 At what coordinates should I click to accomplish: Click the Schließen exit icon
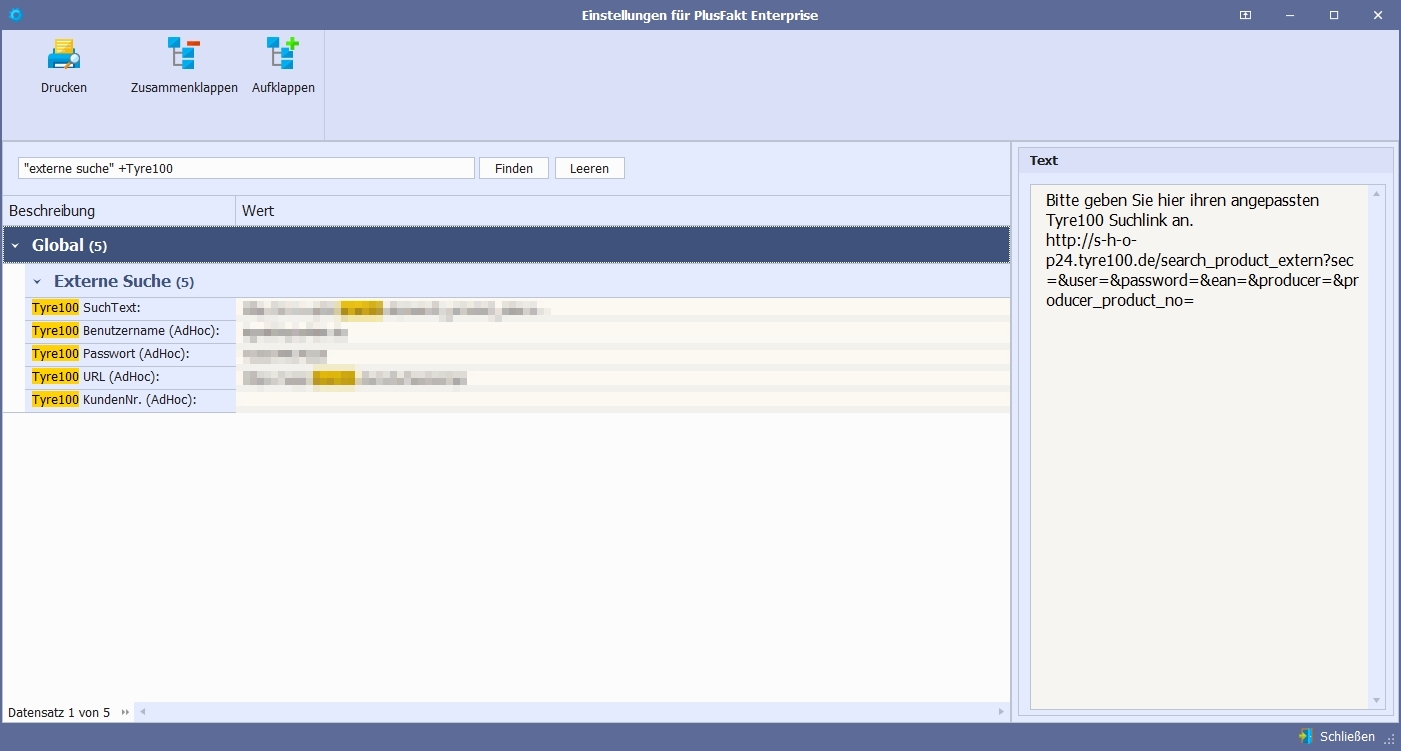click(1305, 737)
